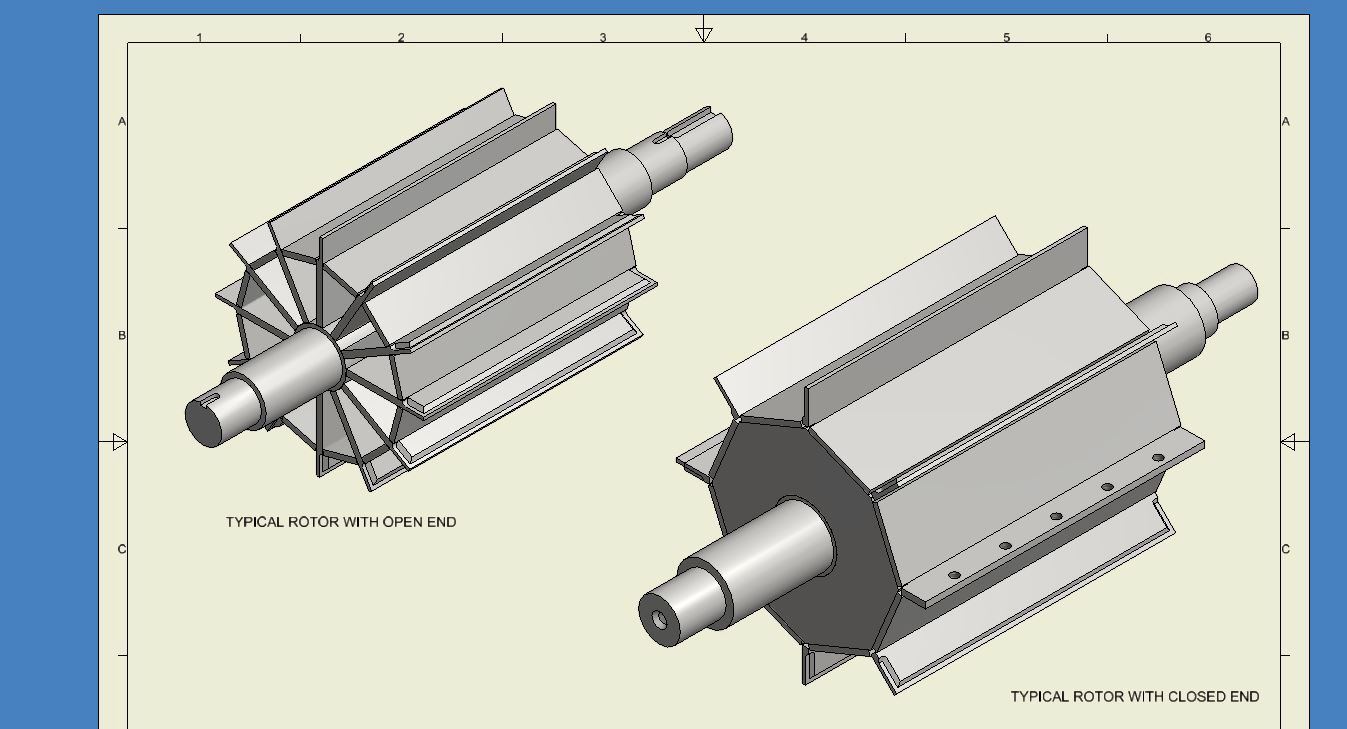
Task: Click zone row label "C" on right border
Action: [1286, 549]
